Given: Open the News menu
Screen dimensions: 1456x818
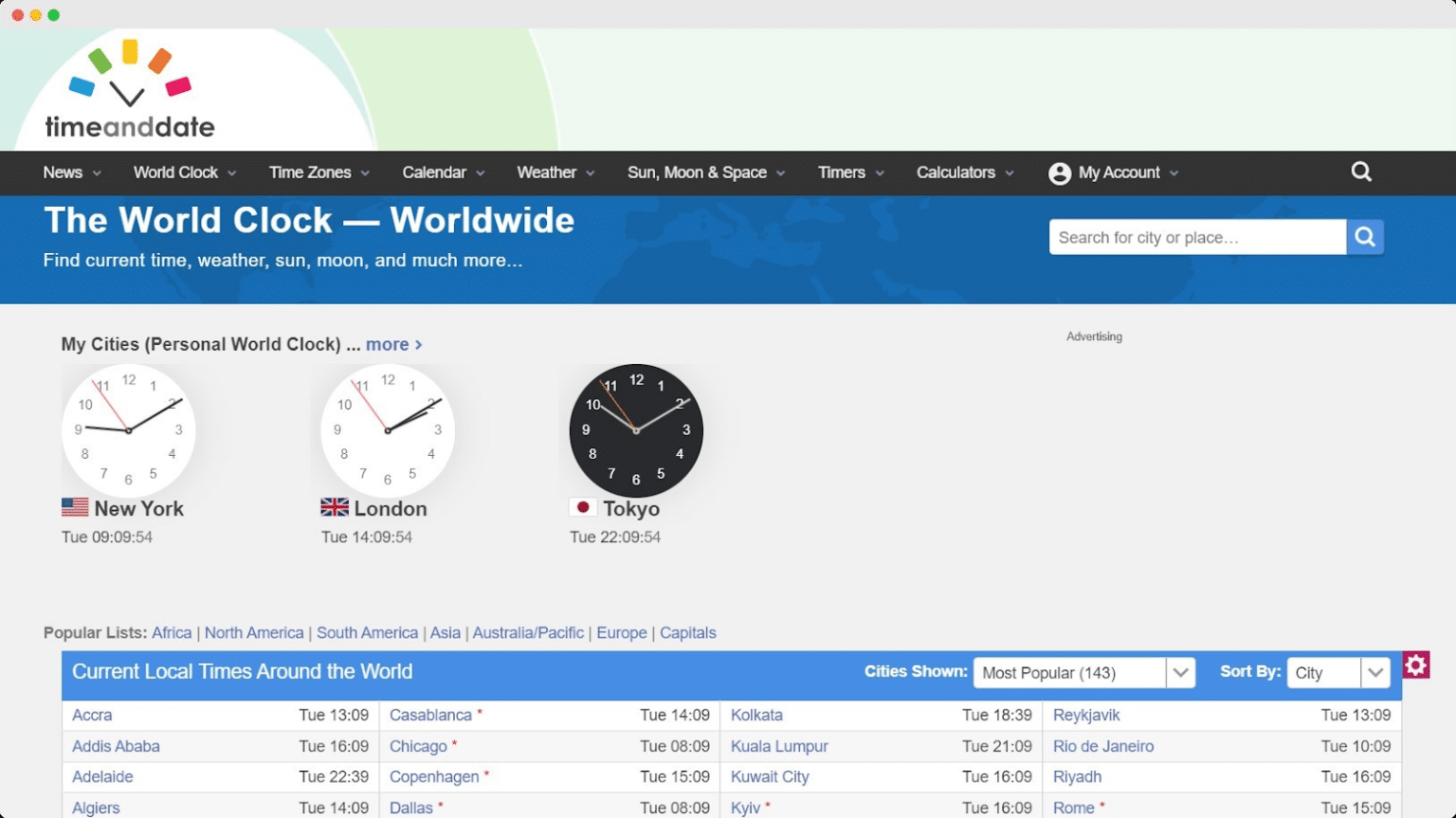Looking at the screenshot, I should coord(63,173).
